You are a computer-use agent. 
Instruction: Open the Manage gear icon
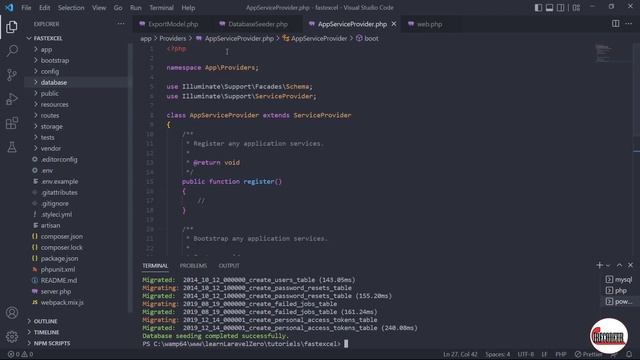[x=12, y=337]
